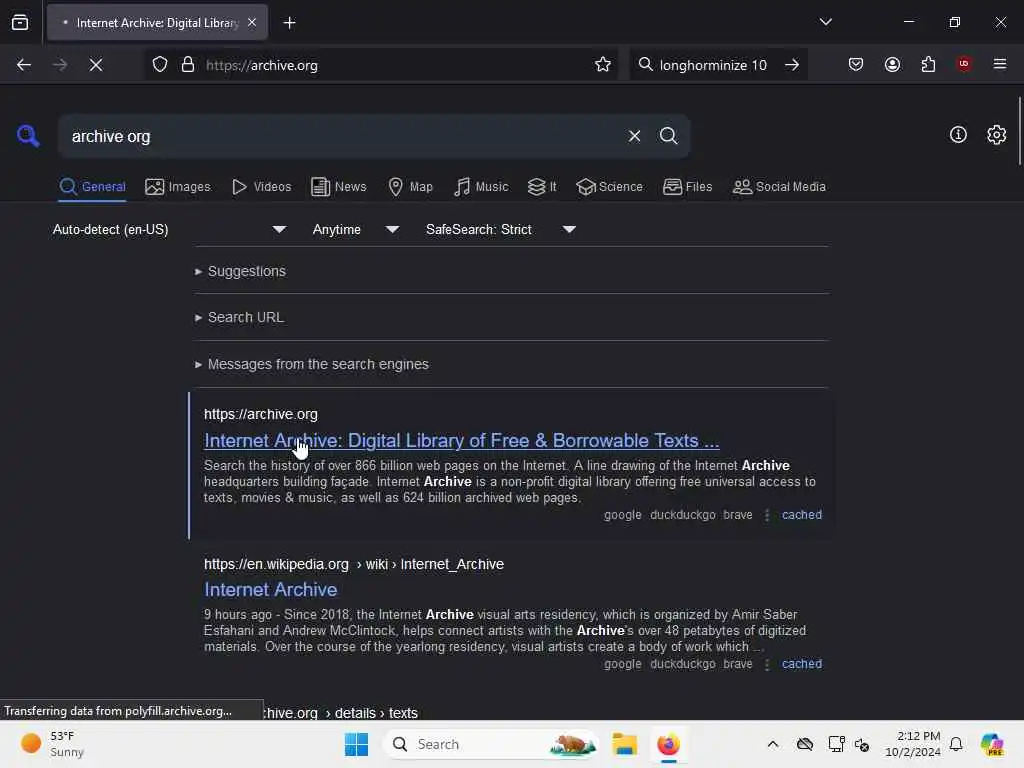Open the SafeSearch: Strict dropdown
Viewport: 1024px width, 768px height.
coord(501,229)
